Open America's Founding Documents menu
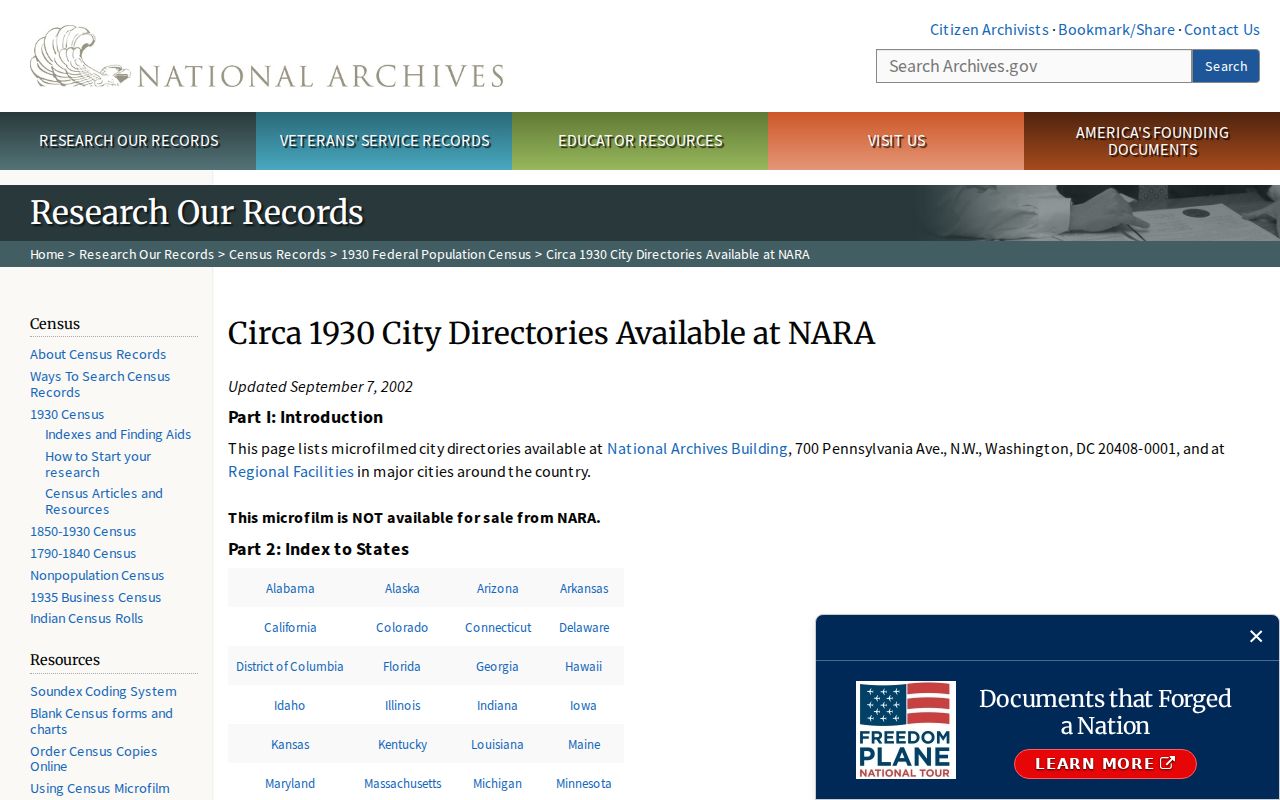Viewport: 1280px width, 800px height. [1152, 141]
